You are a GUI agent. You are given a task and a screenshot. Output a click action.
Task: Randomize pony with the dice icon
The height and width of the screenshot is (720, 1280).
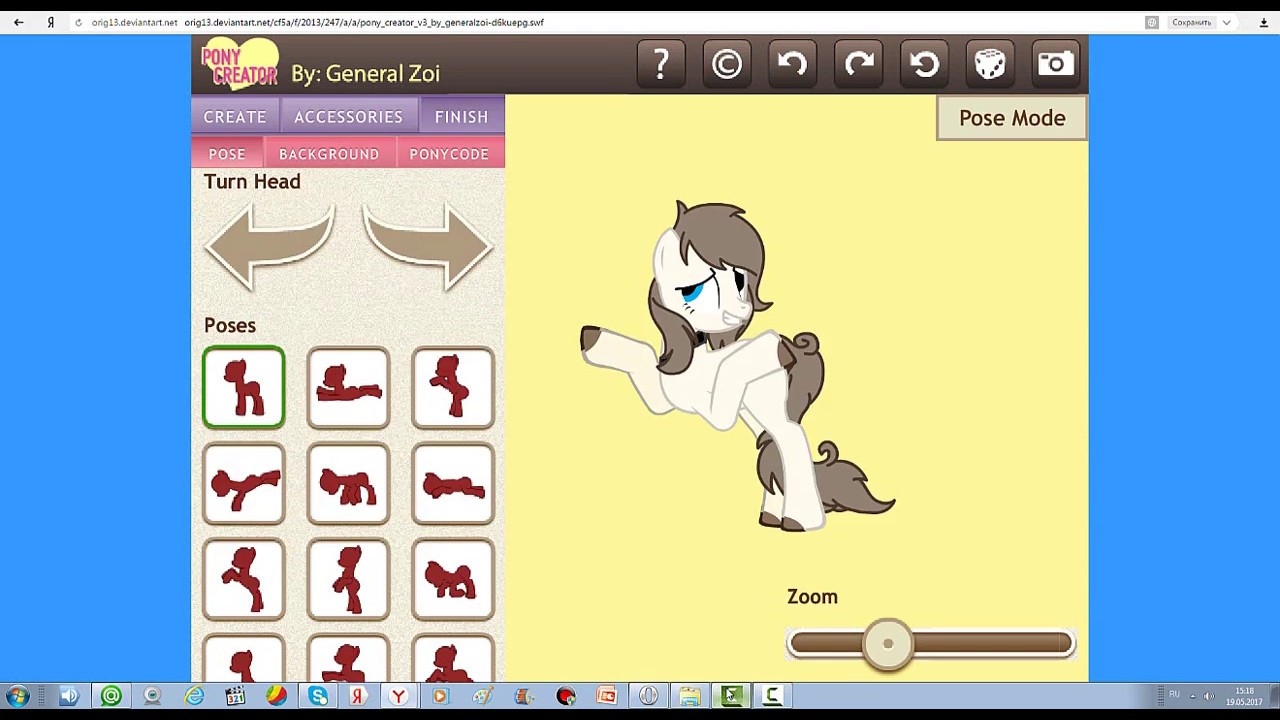click(x=990, y=65)
